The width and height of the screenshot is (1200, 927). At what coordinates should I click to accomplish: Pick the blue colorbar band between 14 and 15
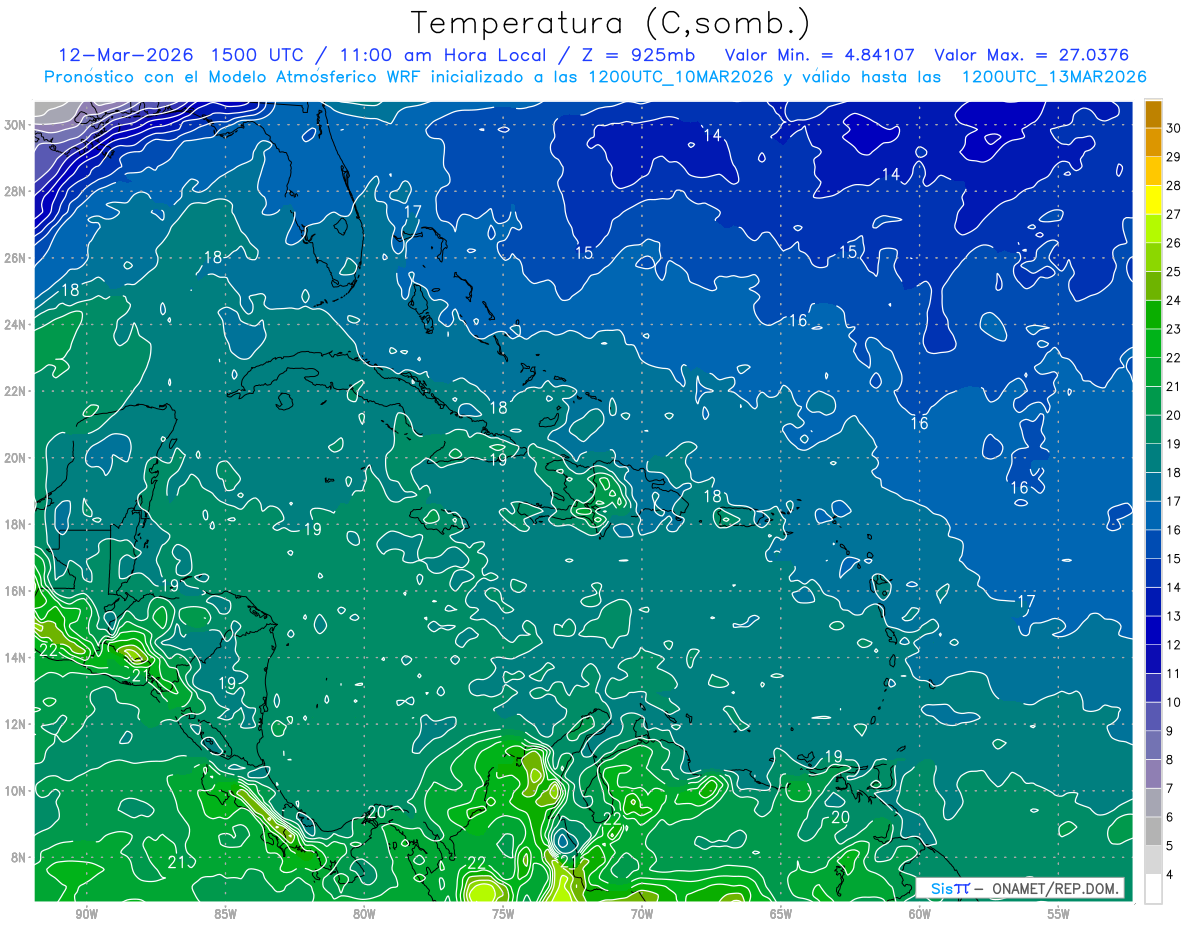(x=1154, y=573)
